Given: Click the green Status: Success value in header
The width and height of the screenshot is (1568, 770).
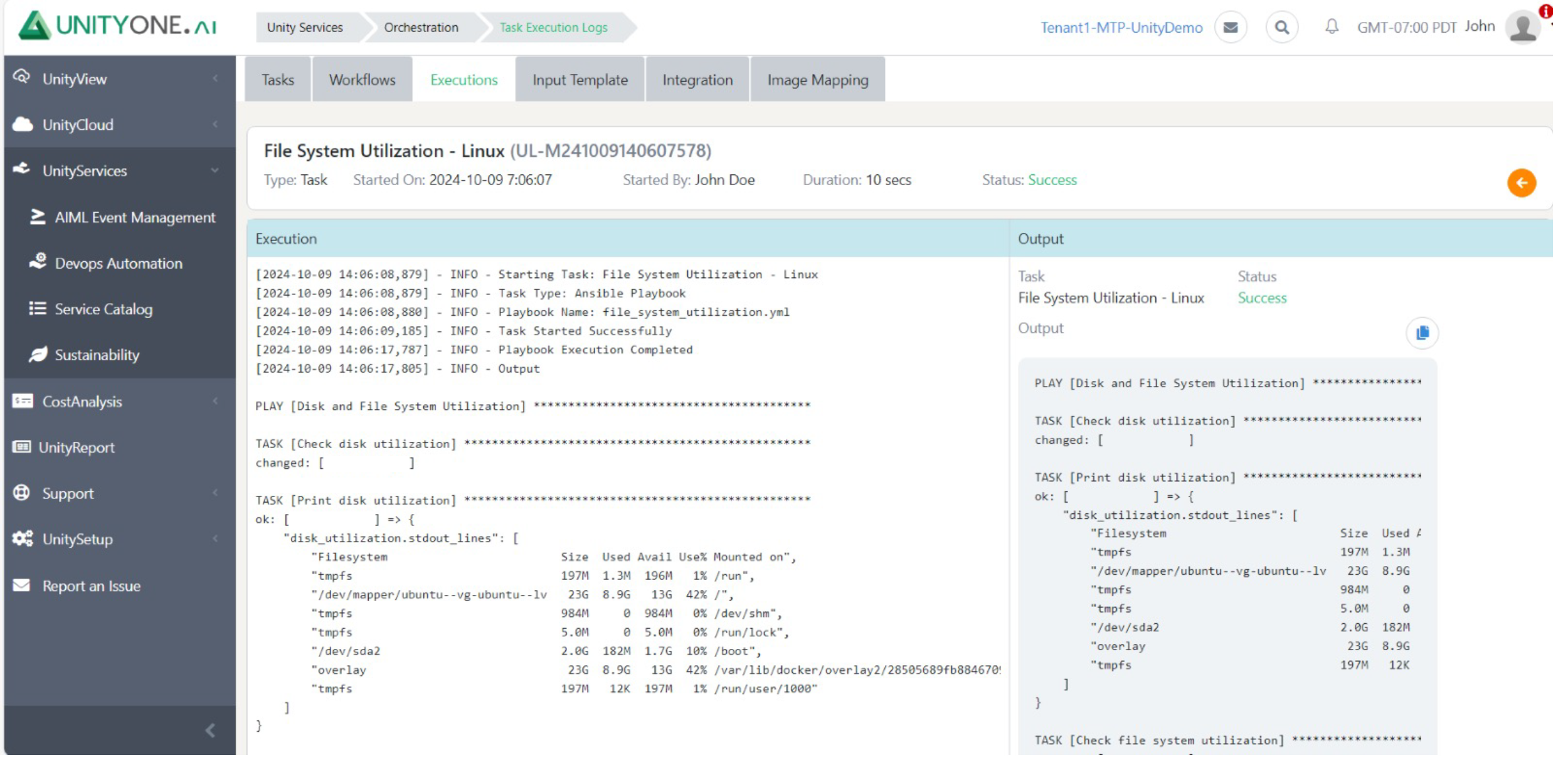Looking at the screenshot, I should [1052, 180].
